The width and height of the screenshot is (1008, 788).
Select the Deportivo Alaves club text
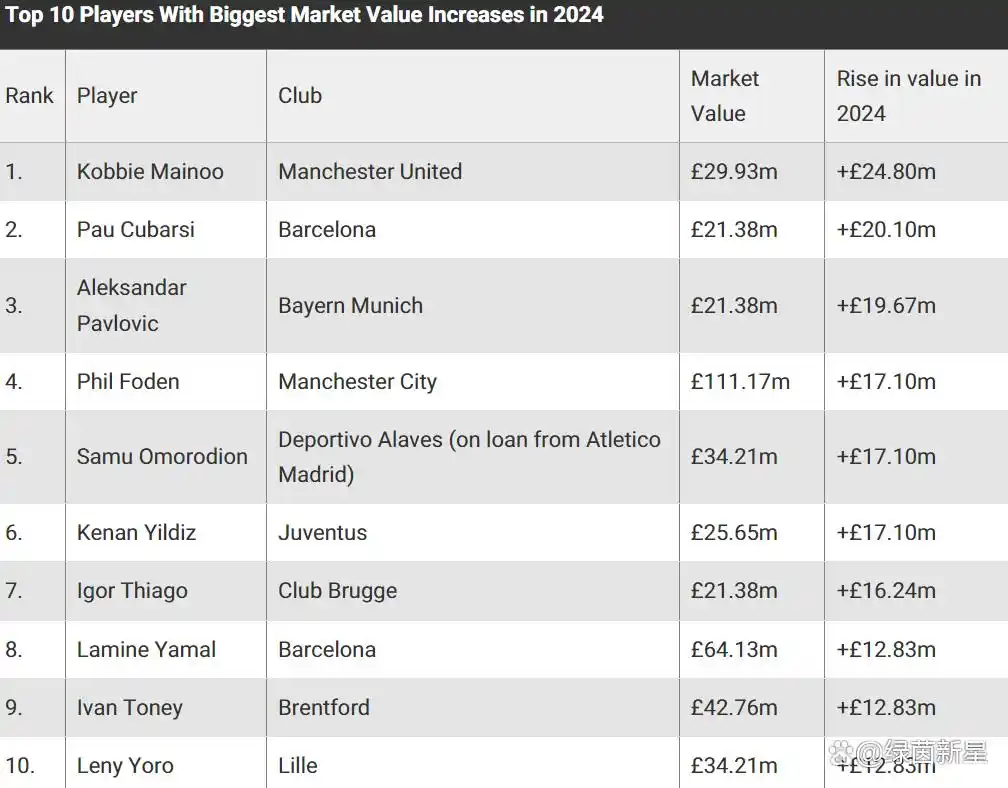[469, 457]
